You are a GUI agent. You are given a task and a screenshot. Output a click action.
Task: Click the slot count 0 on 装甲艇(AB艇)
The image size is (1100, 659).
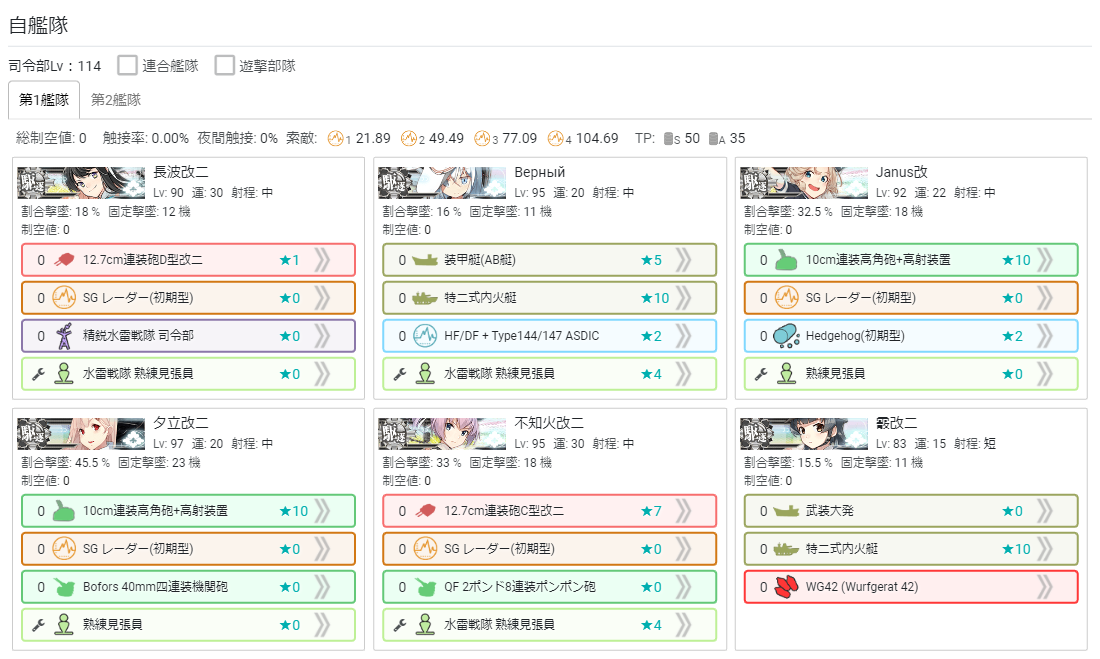pyautogui.click(x=402, y=260)
